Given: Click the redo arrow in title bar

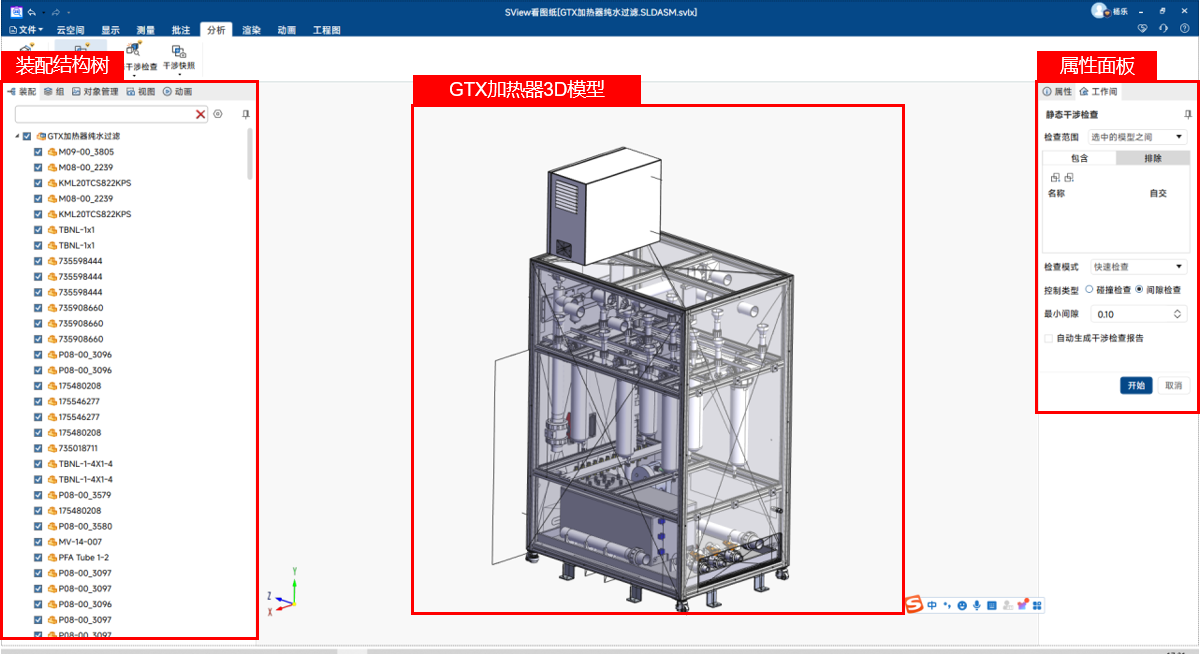Looking at the screenshot, I should [x=54, y=12].
